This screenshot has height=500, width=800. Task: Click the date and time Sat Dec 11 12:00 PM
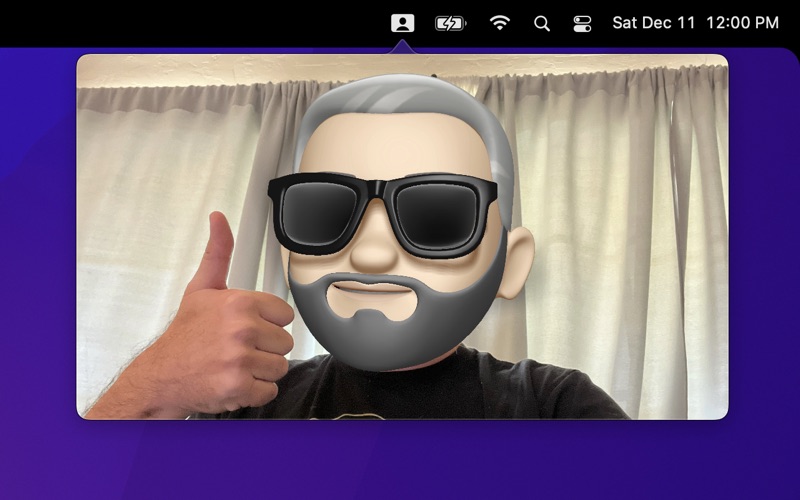point(695,23)
